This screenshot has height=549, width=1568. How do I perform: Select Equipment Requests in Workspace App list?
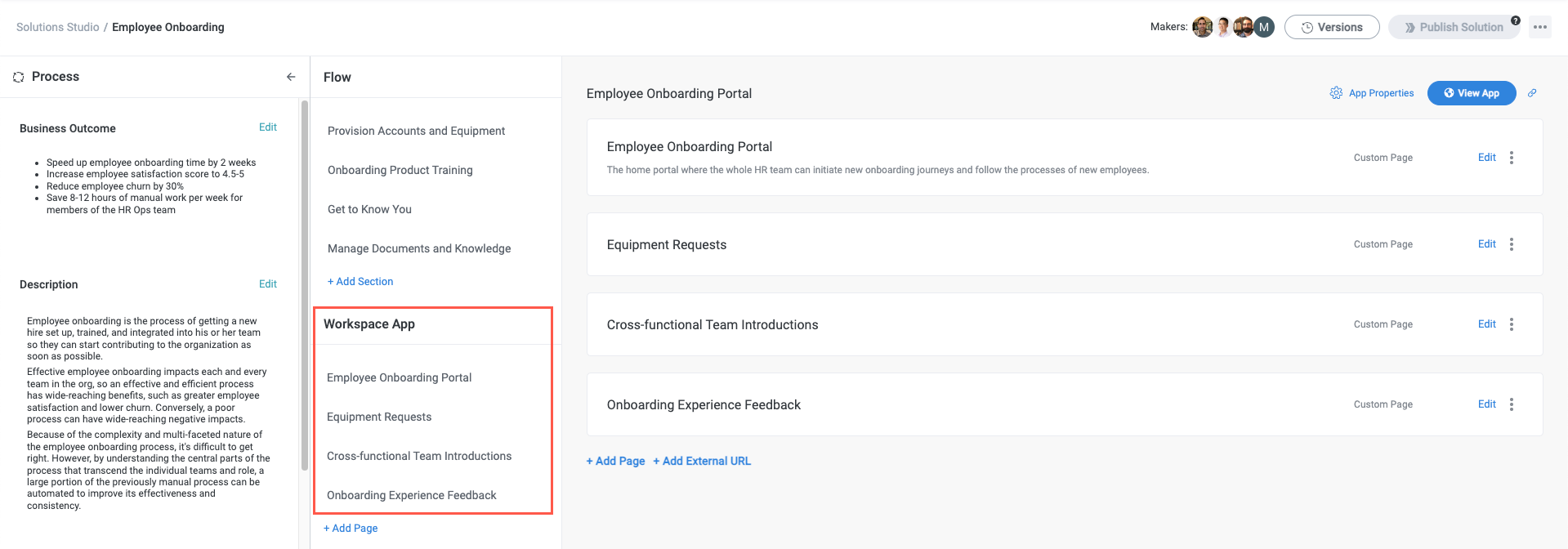(379, 417)
